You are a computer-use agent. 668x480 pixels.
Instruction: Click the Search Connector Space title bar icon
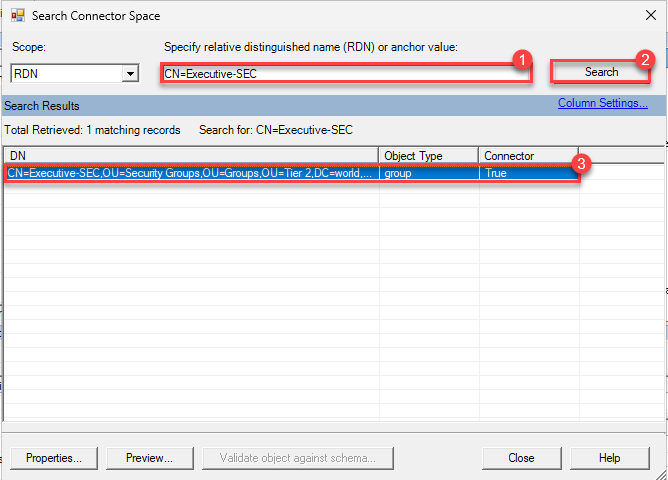click(x=17, y=16)
